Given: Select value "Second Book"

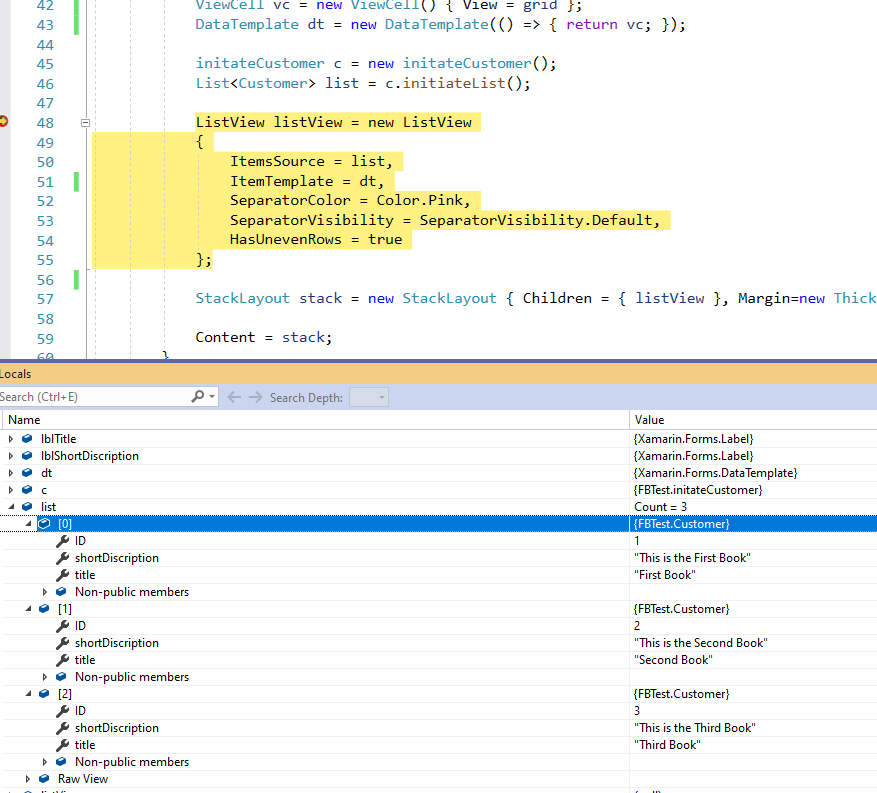Looking at the screenshot, I should (673, 660).
